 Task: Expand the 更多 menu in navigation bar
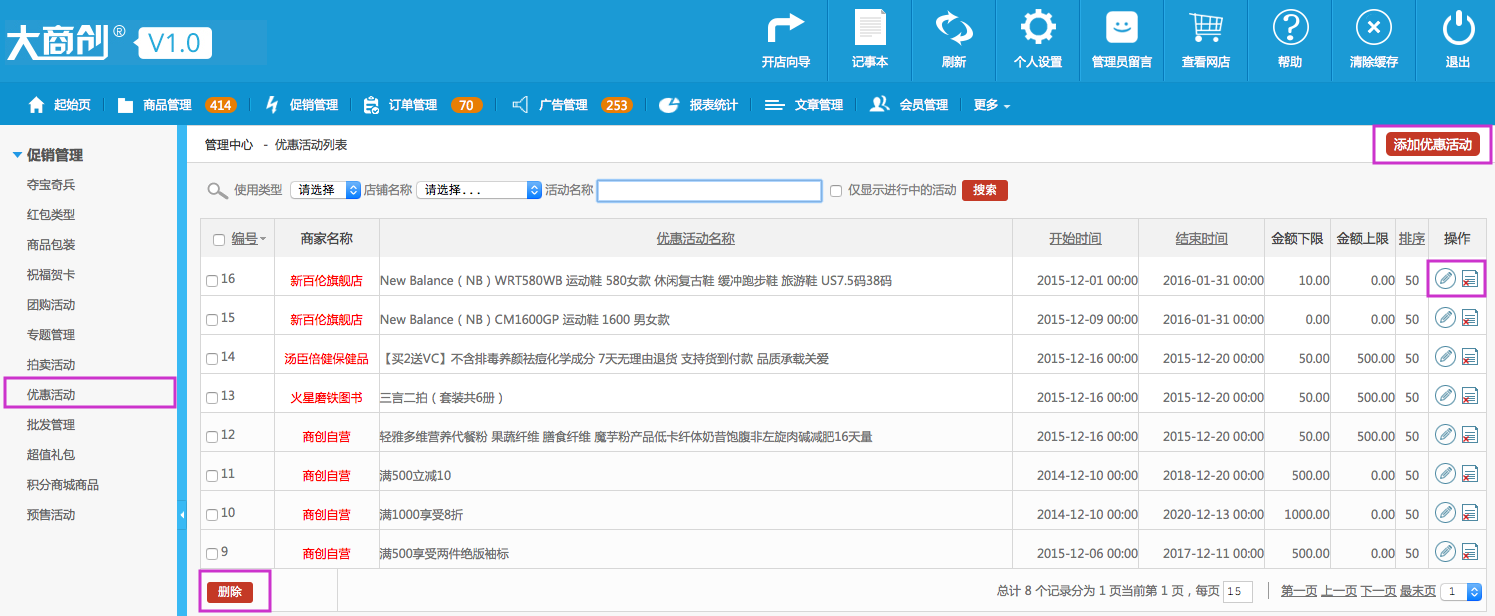tap(991, 105)
